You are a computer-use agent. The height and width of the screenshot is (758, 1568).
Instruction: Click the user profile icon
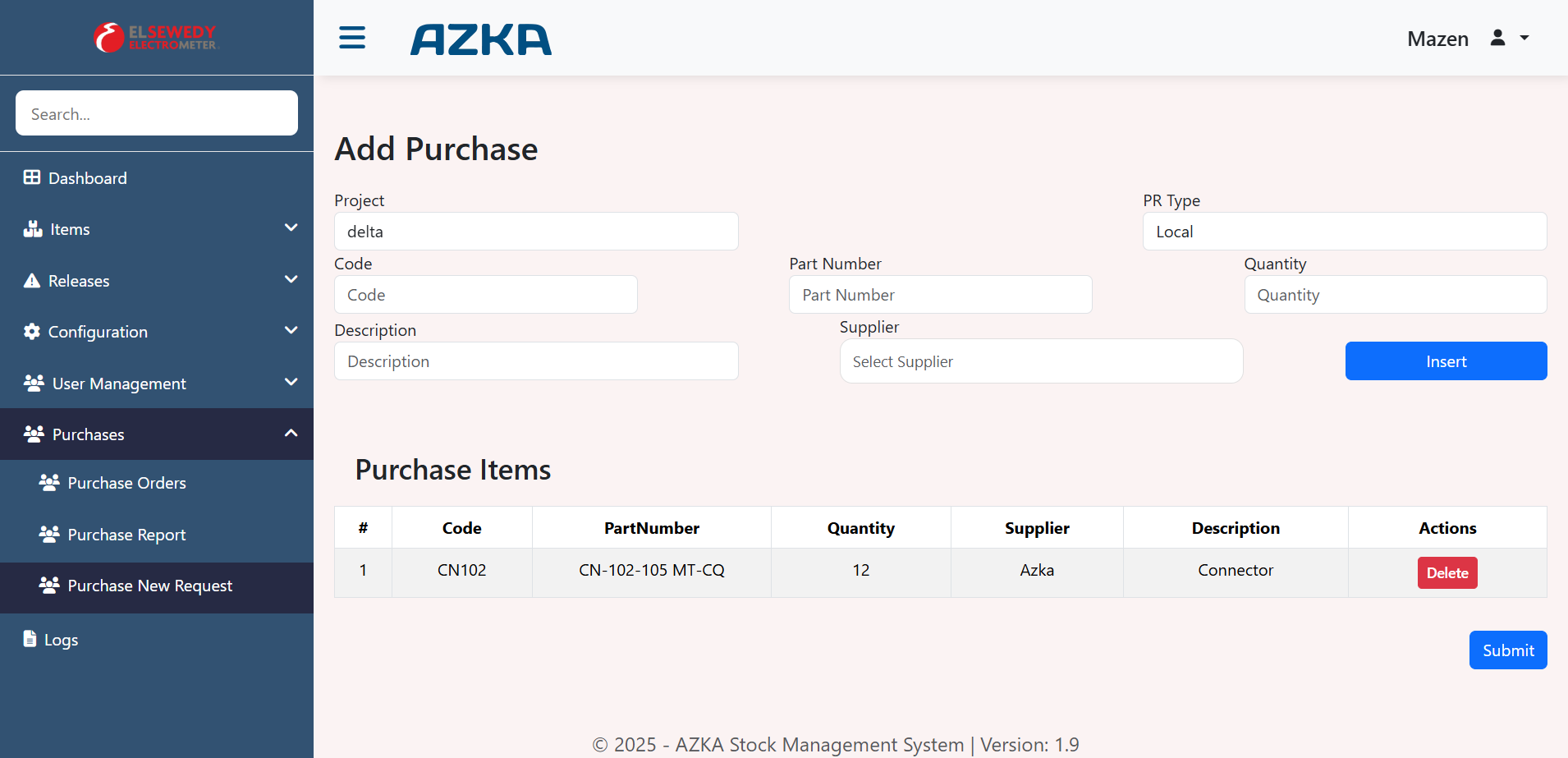coord(1497,38)
